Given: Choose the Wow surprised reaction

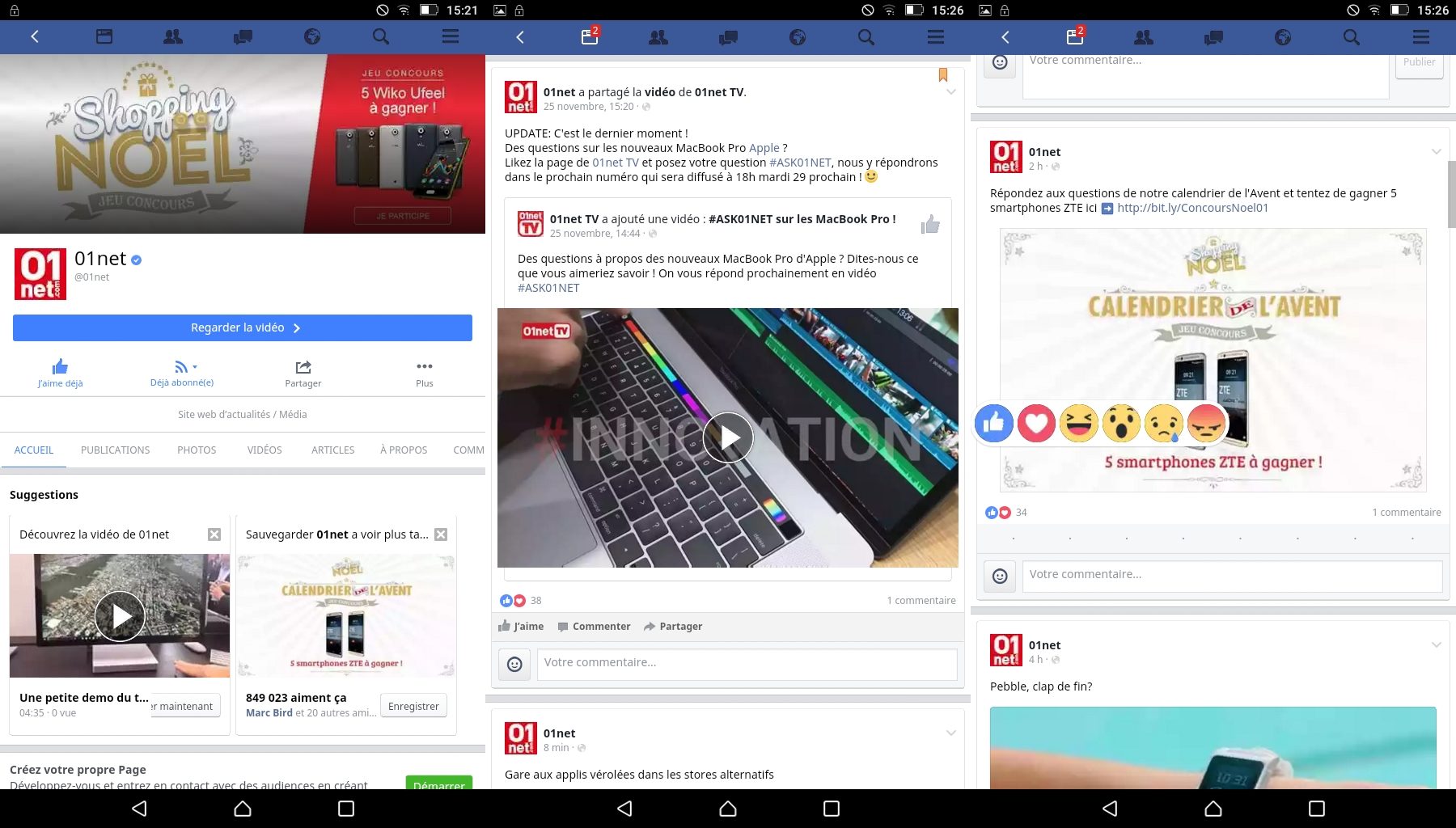Looking at the screenshot, I should point(1121,423).
